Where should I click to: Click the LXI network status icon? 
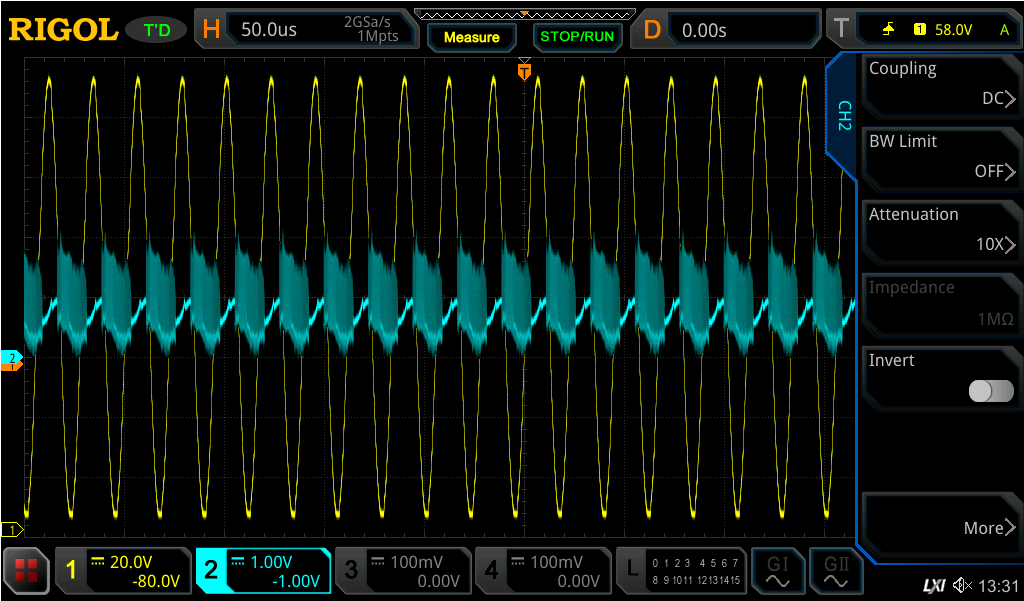[934, 585]
